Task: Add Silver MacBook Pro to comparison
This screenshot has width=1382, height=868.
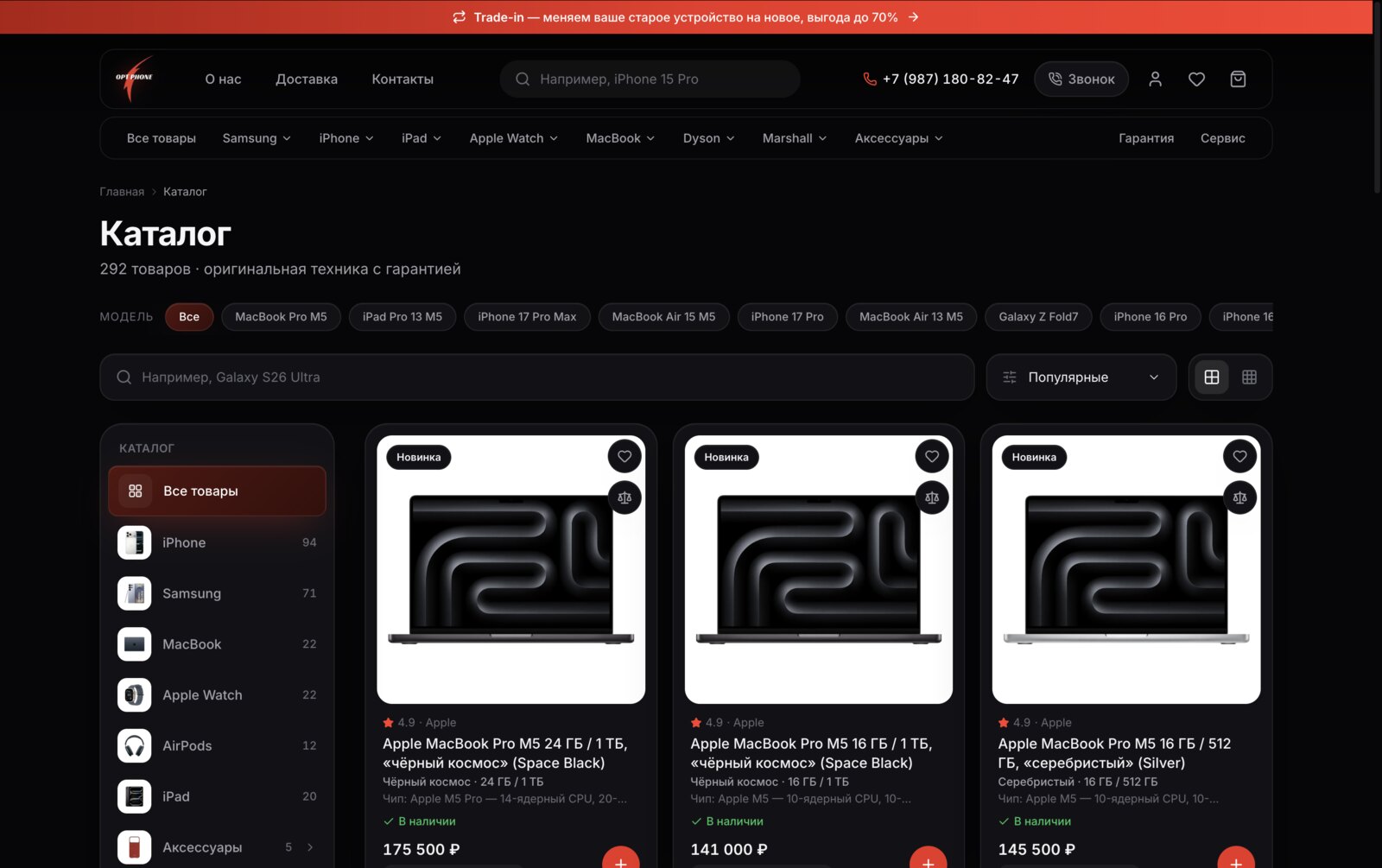Action: 1239,497
